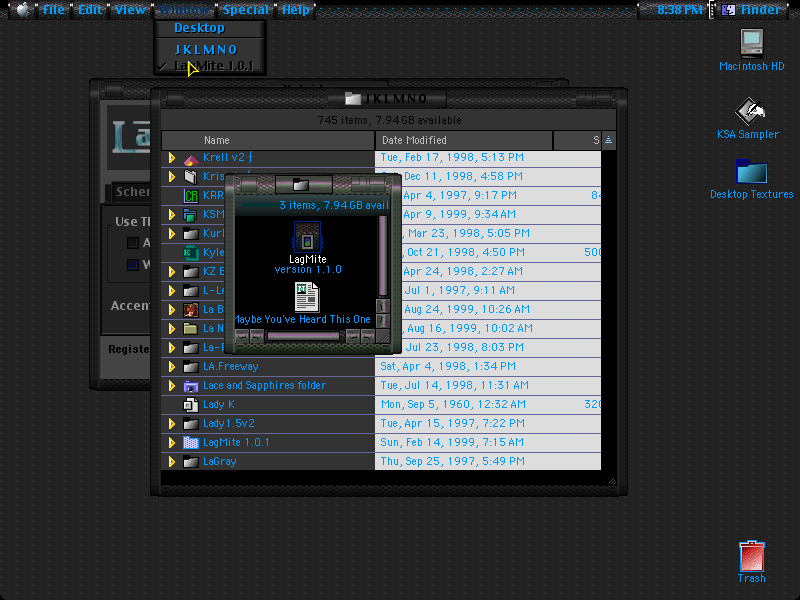Open the View menu

pyautogui.click(x=130, y=10)
